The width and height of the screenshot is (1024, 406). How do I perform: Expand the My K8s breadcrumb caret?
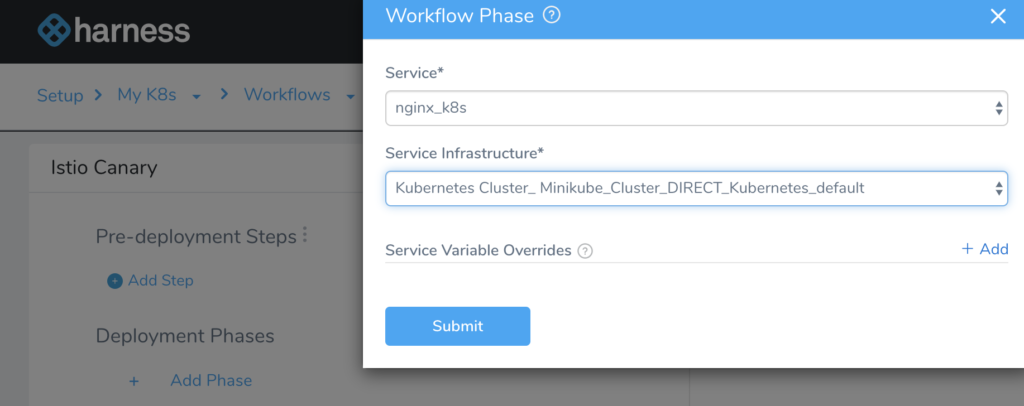[x=196, y=97]
